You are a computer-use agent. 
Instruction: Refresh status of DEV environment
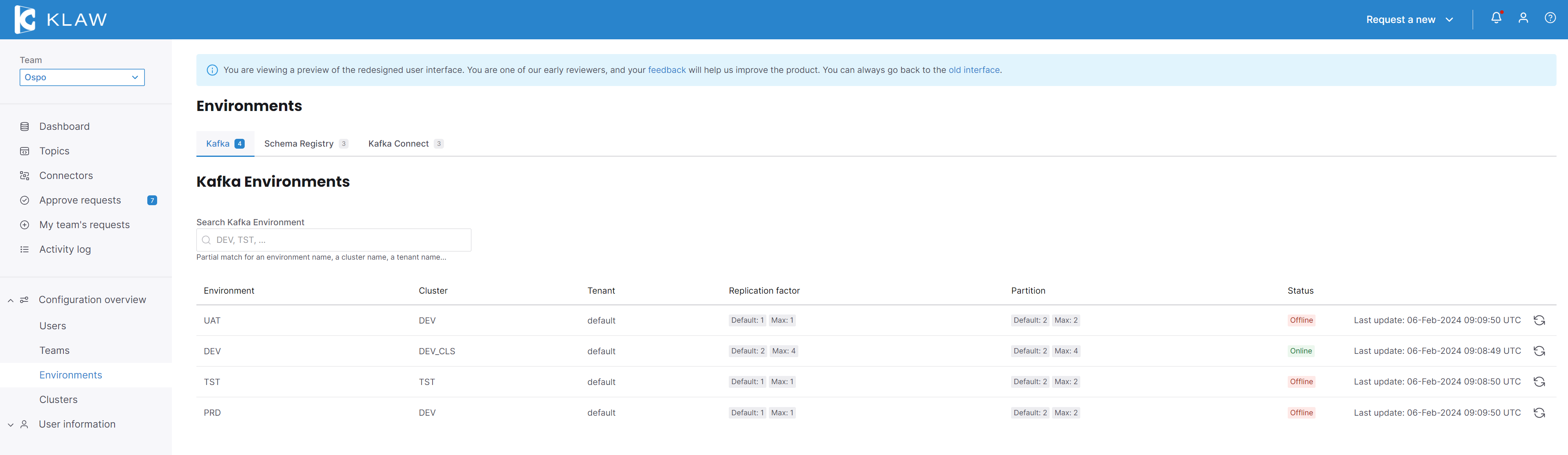1539,351
